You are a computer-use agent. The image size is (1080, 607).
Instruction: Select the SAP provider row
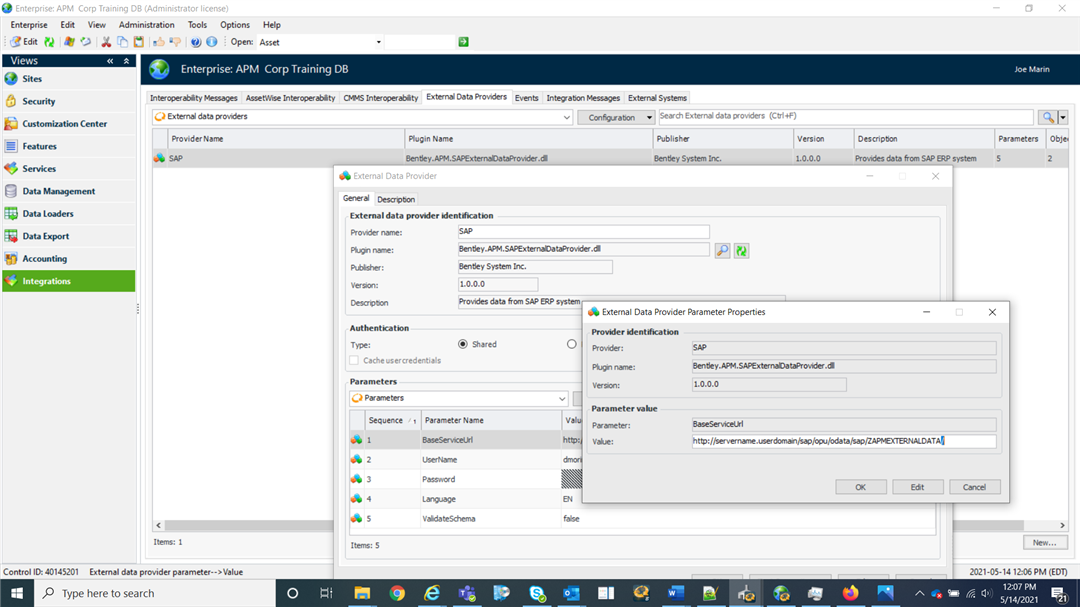coord(610,158)
